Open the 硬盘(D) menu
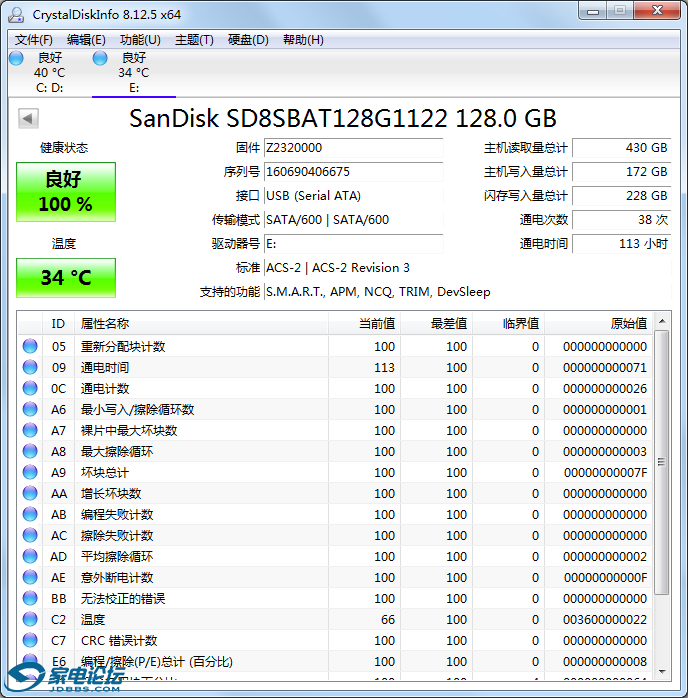This screenshot has height=698, width=688. pos(248,40)
